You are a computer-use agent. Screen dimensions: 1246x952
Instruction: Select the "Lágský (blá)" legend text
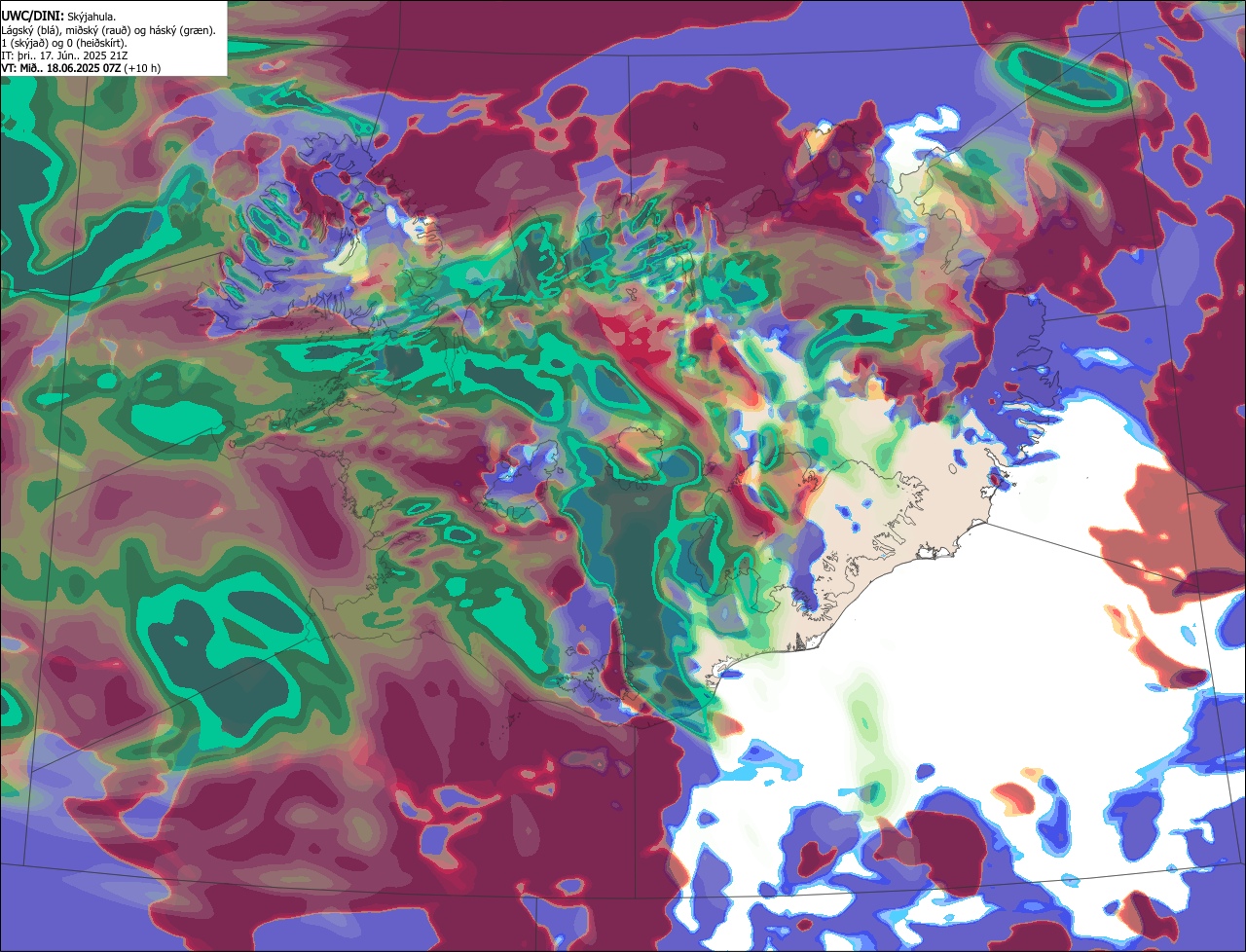[29, 31]
